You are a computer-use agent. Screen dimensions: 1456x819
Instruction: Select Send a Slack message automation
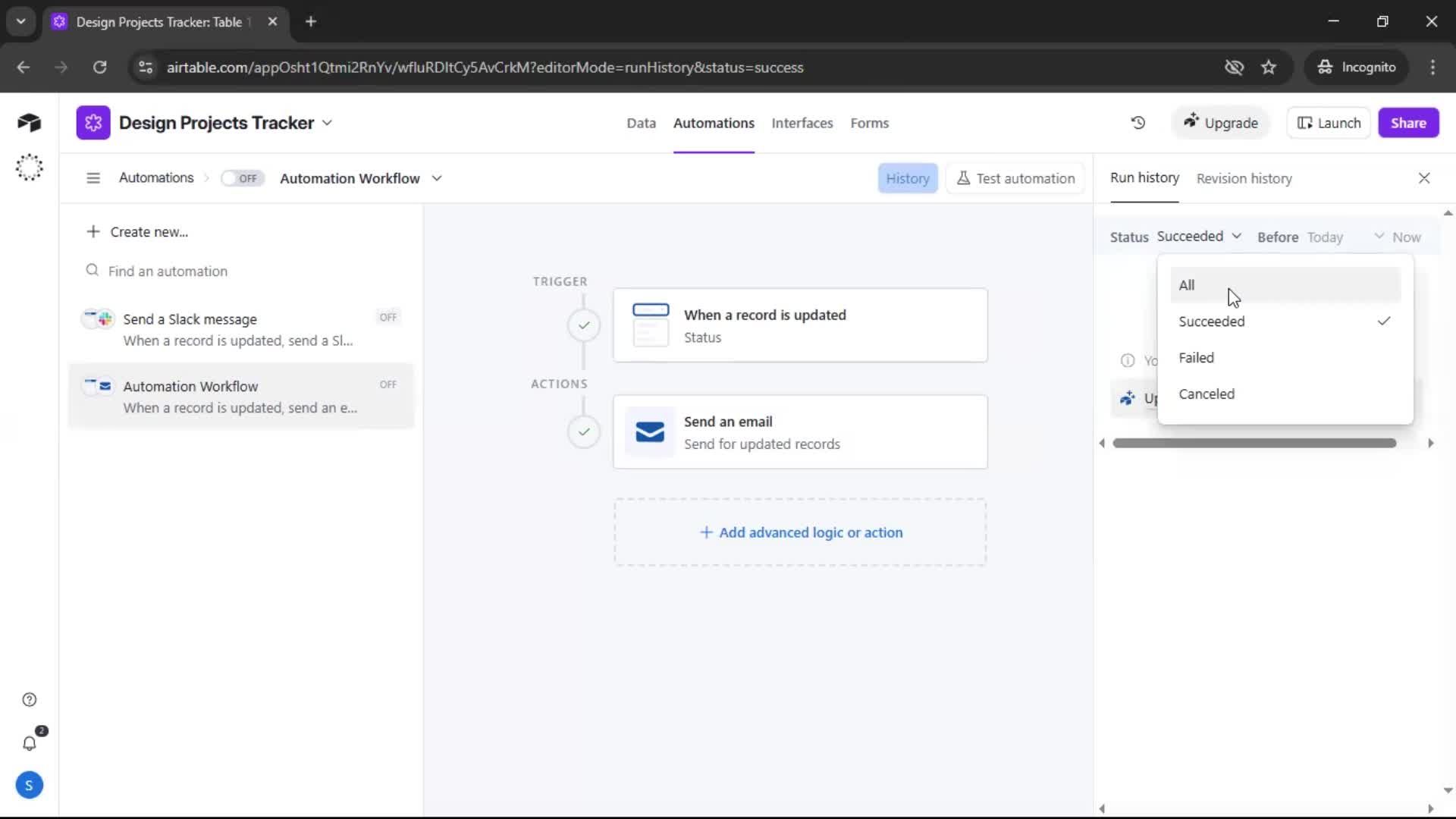pos(241,329)
